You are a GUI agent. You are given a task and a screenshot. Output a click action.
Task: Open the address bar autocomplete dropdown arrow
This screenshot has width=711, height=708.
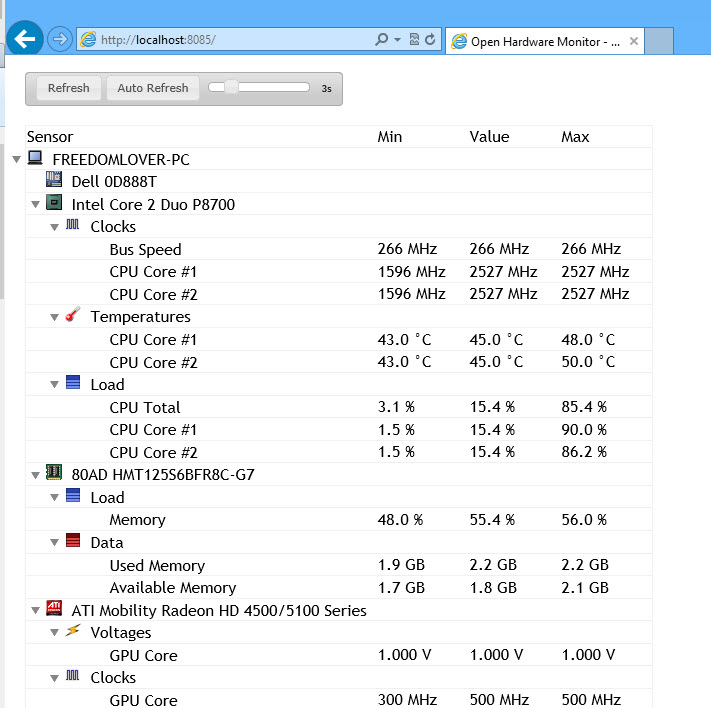pyautogui.click(x=397, y=40)
